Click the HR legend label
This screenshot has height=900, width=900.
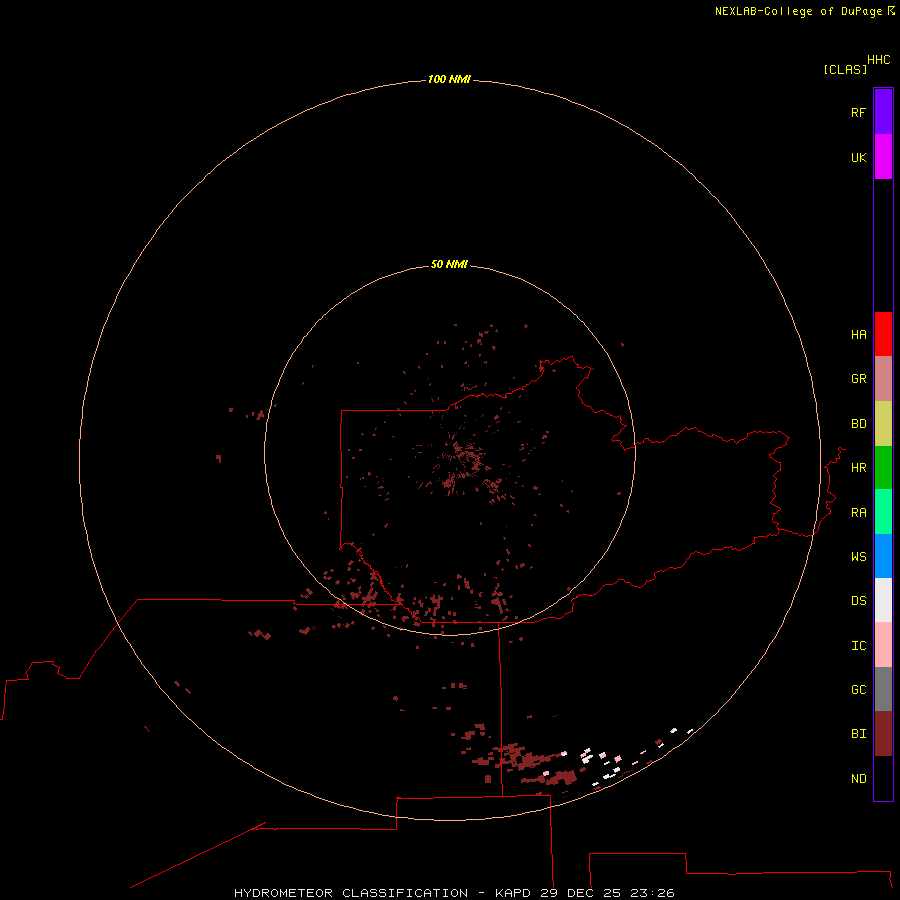(x=858, y=468)
